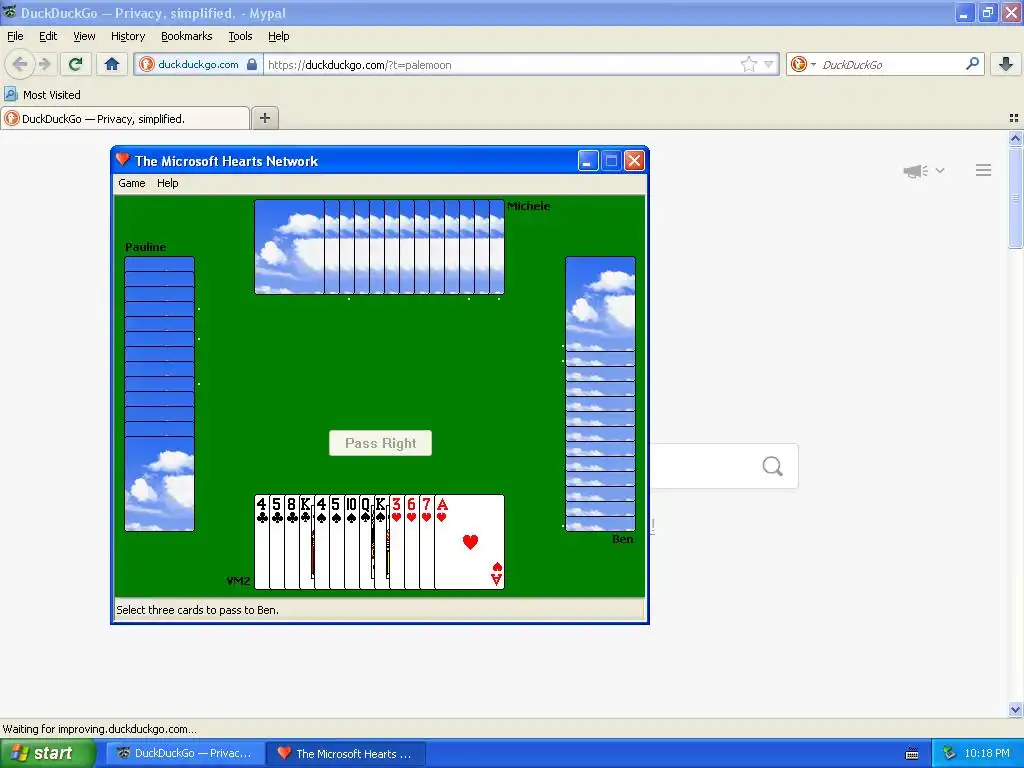Click the scrollbar up arrow

click(x=1015, y=138)
